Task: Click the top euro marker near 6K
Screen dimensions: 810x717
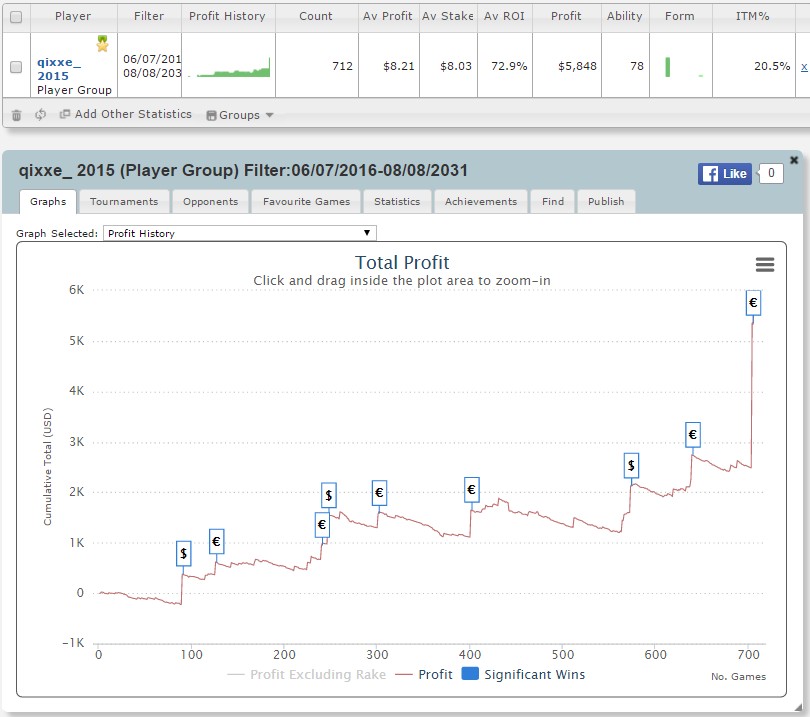Action: pos(753,303)
